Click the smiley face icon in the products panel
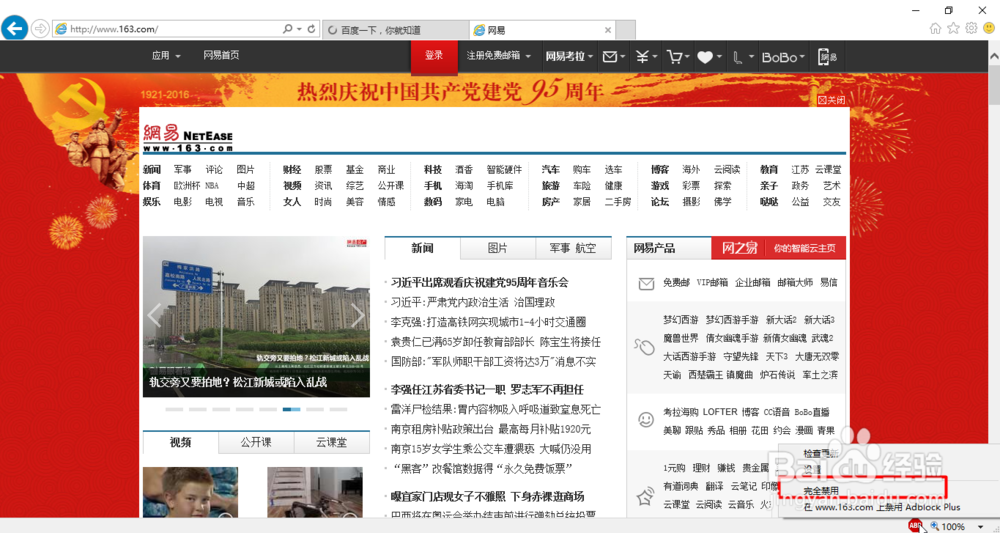Screen dimensions: 1000x533 pos(646,420)
